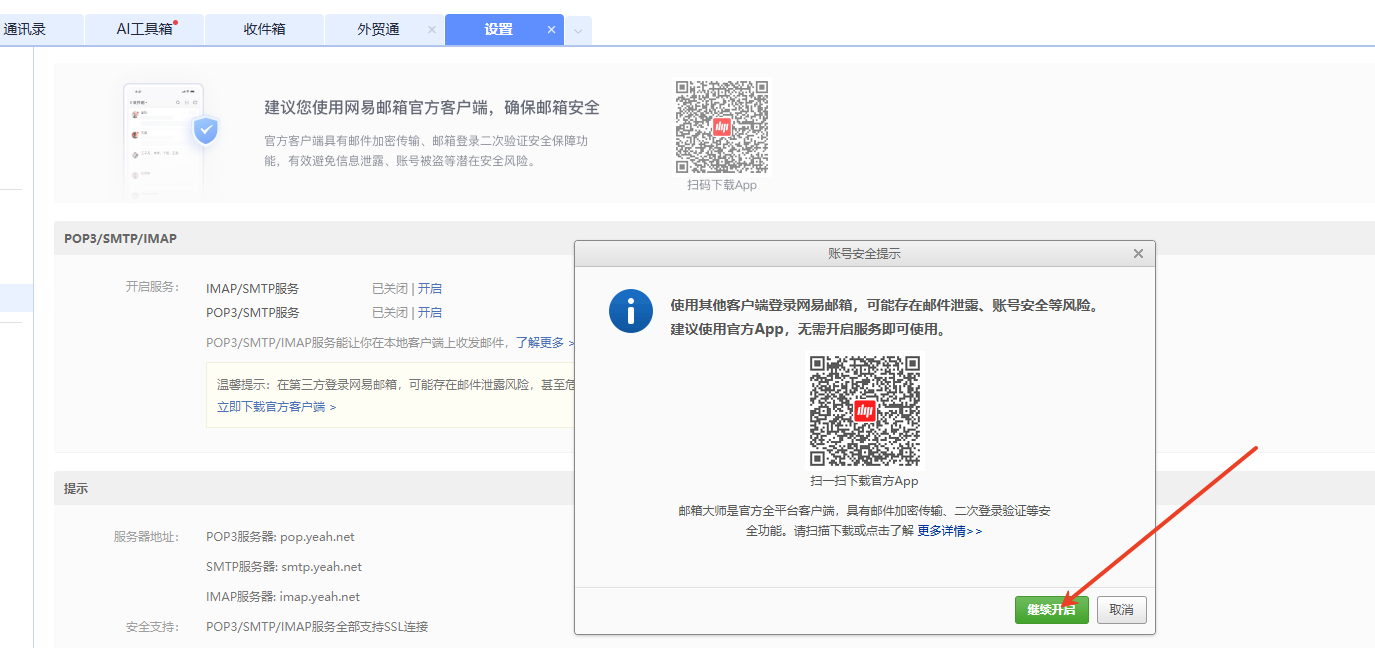Enable the IMAP/SMTP服务 via its 开启 link
The height and width of the screenshot is (648, 1375).
pyautogui.click(x=430, y=288)
